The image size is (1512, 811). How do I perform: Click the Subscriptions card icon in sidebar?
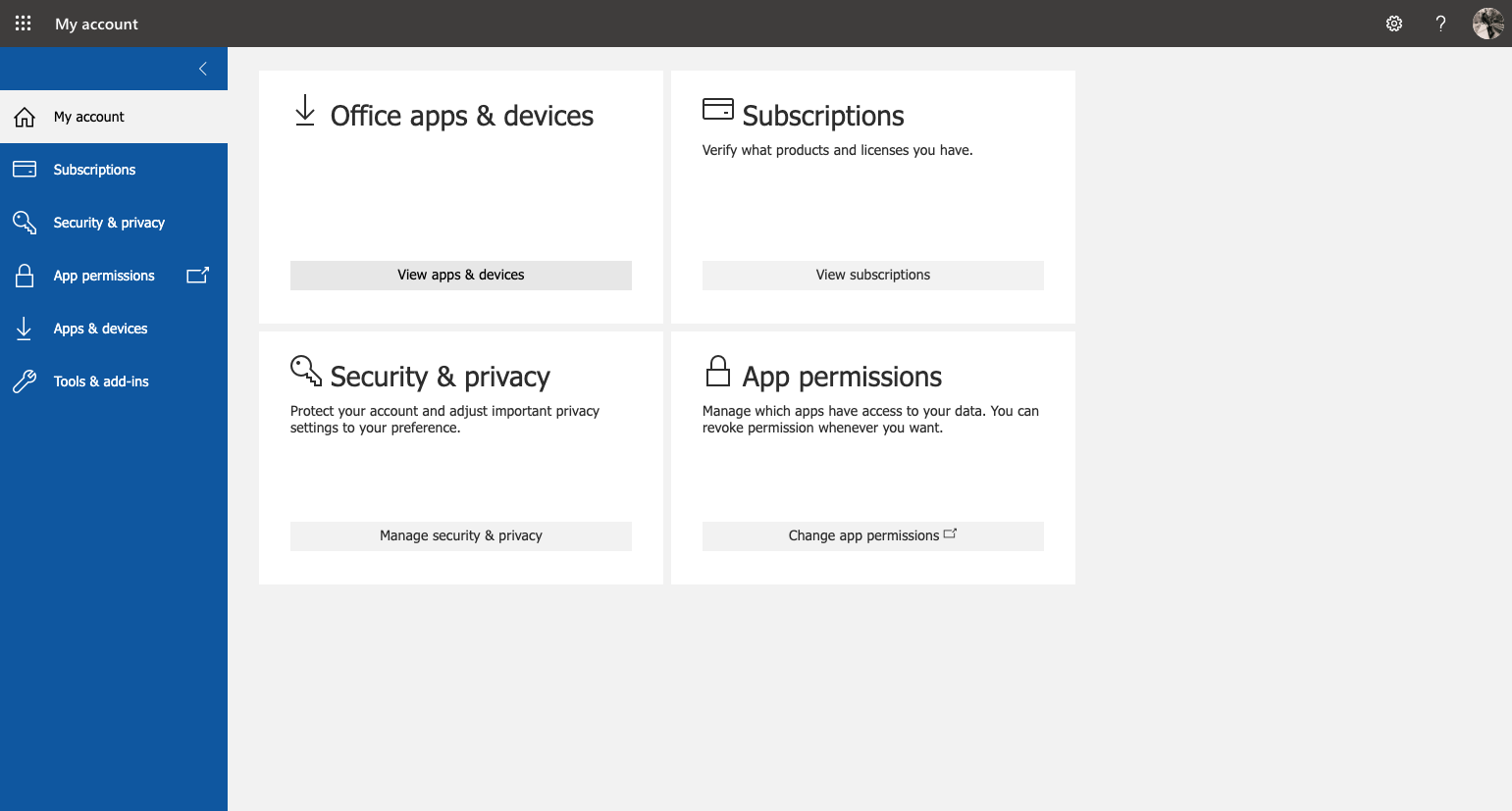(x=25, y=170)
